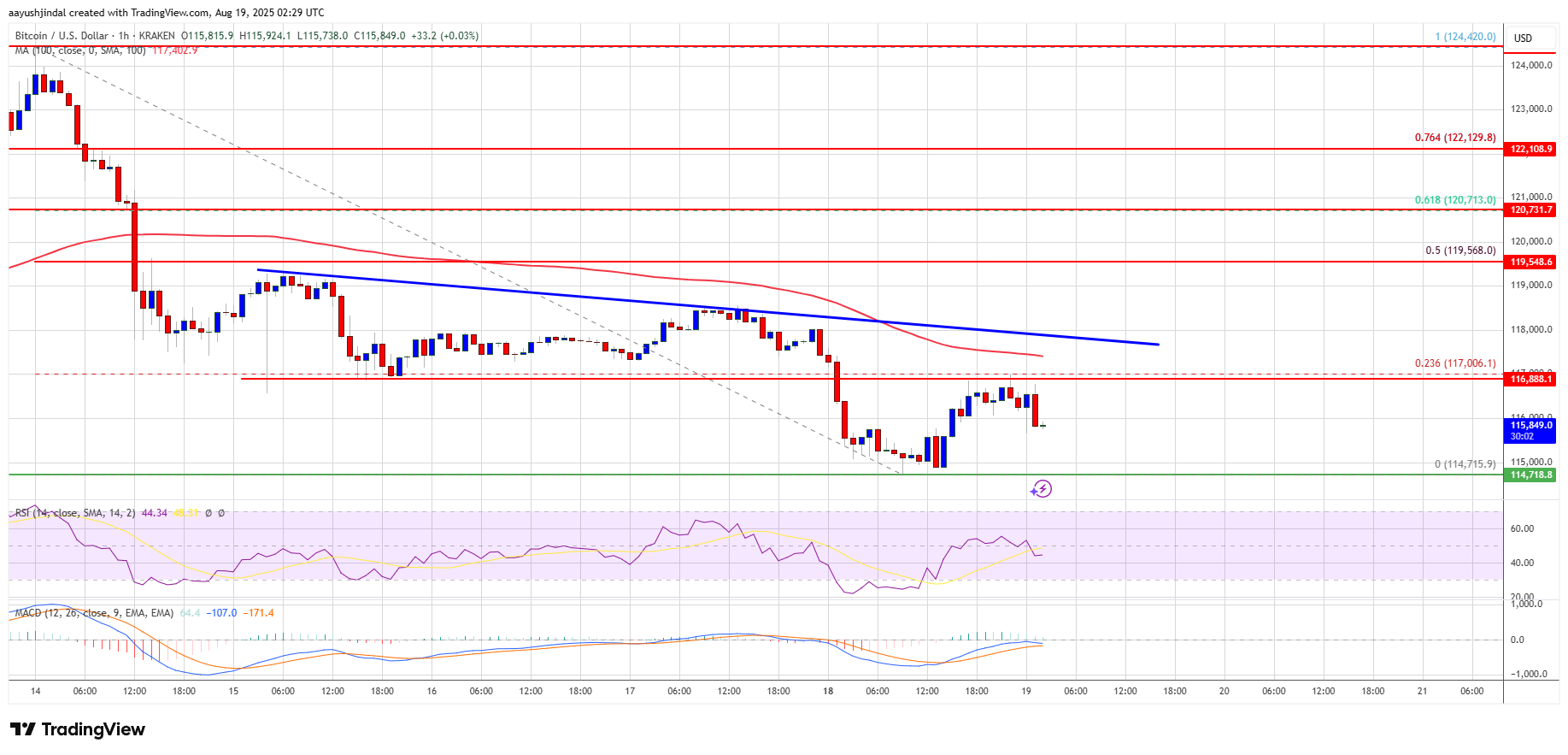Image resolution: width=1568 pixels, height=755 pixels.
Task: Open the USD currency selector
Action: click(x=1524, y=38)
